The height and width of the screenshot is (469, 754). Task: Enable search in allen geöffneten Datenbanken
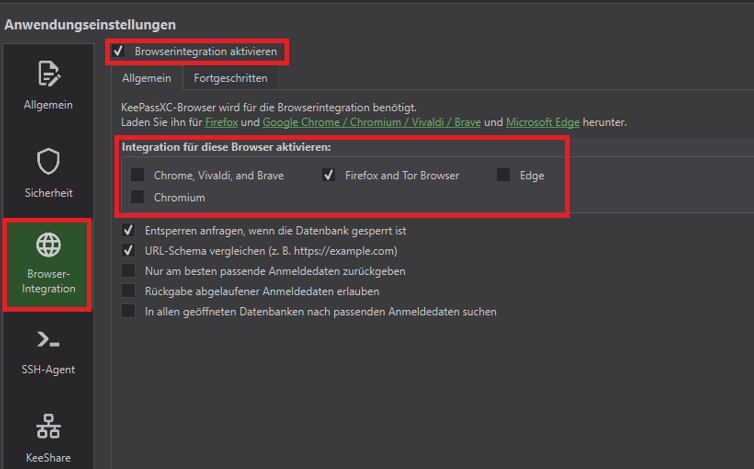tap(128, 311)
